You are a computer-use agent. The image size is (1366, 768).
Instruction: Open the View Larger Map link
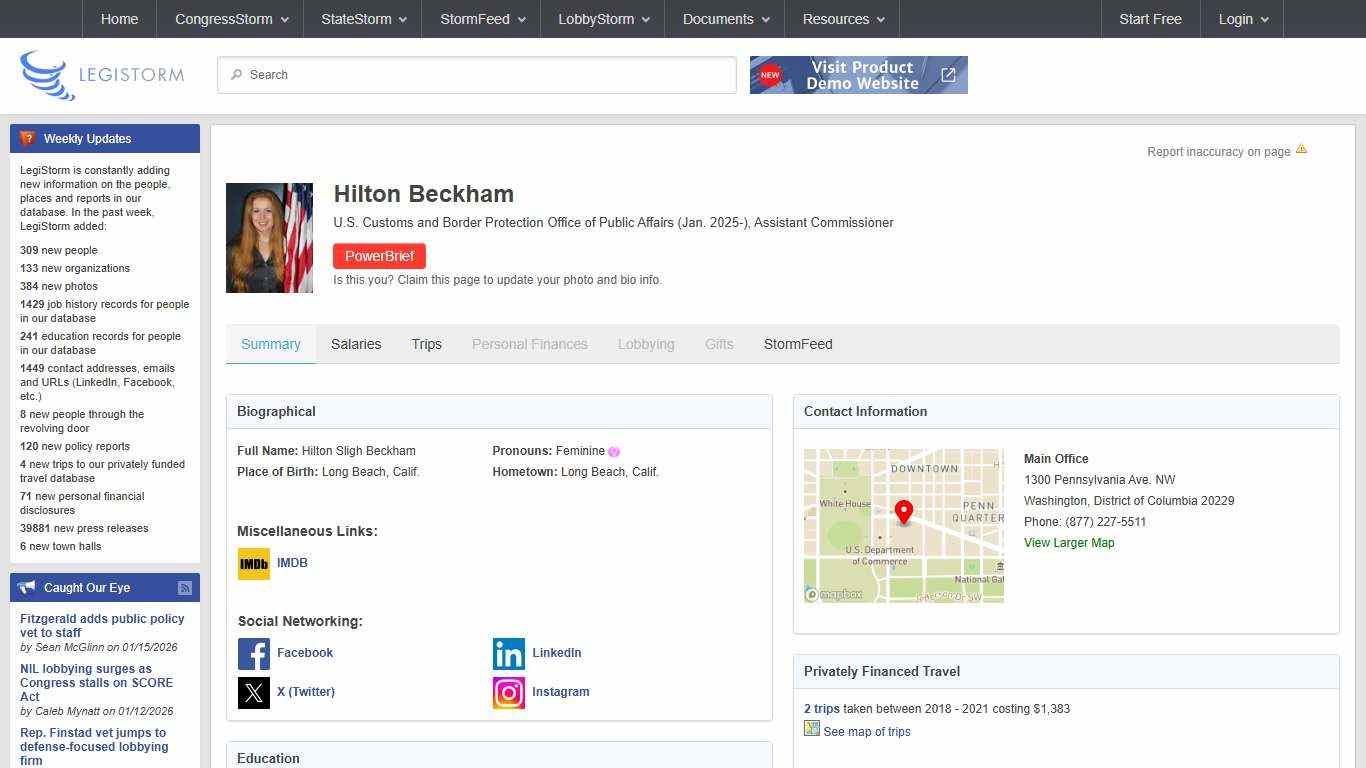1068,543
